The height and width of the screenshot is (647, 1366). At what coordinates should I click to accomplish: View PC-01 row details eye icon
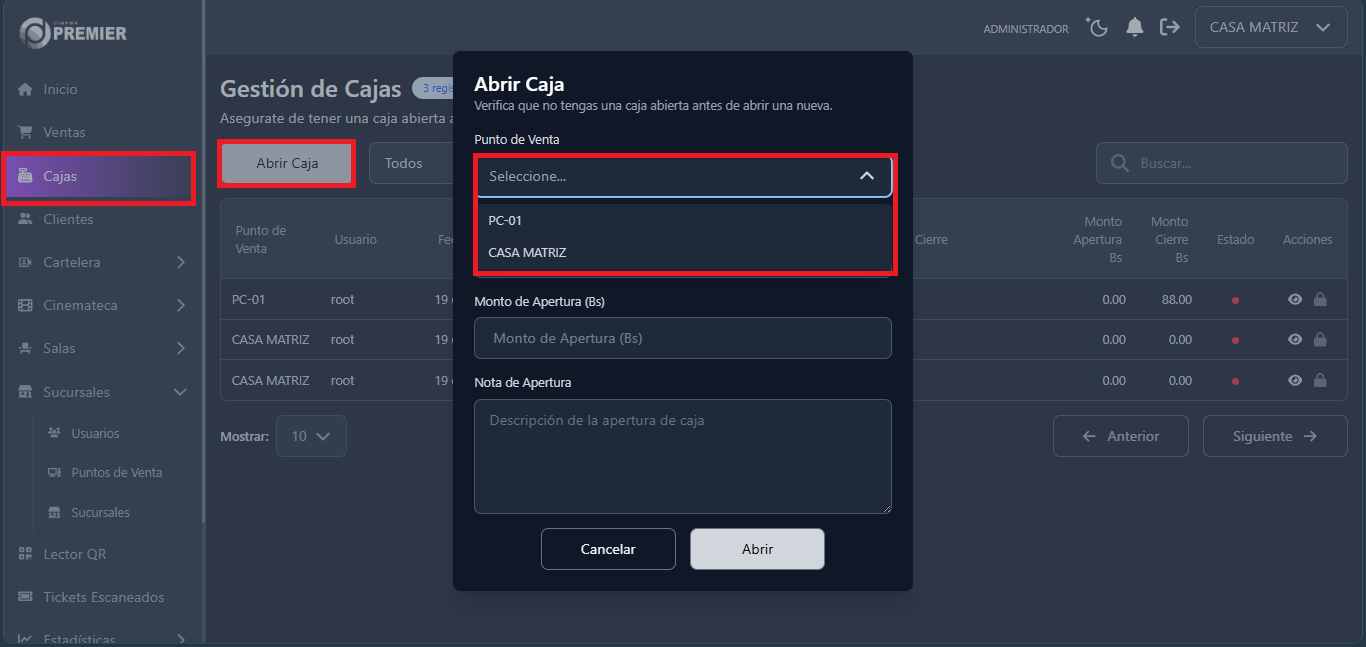1295,300
